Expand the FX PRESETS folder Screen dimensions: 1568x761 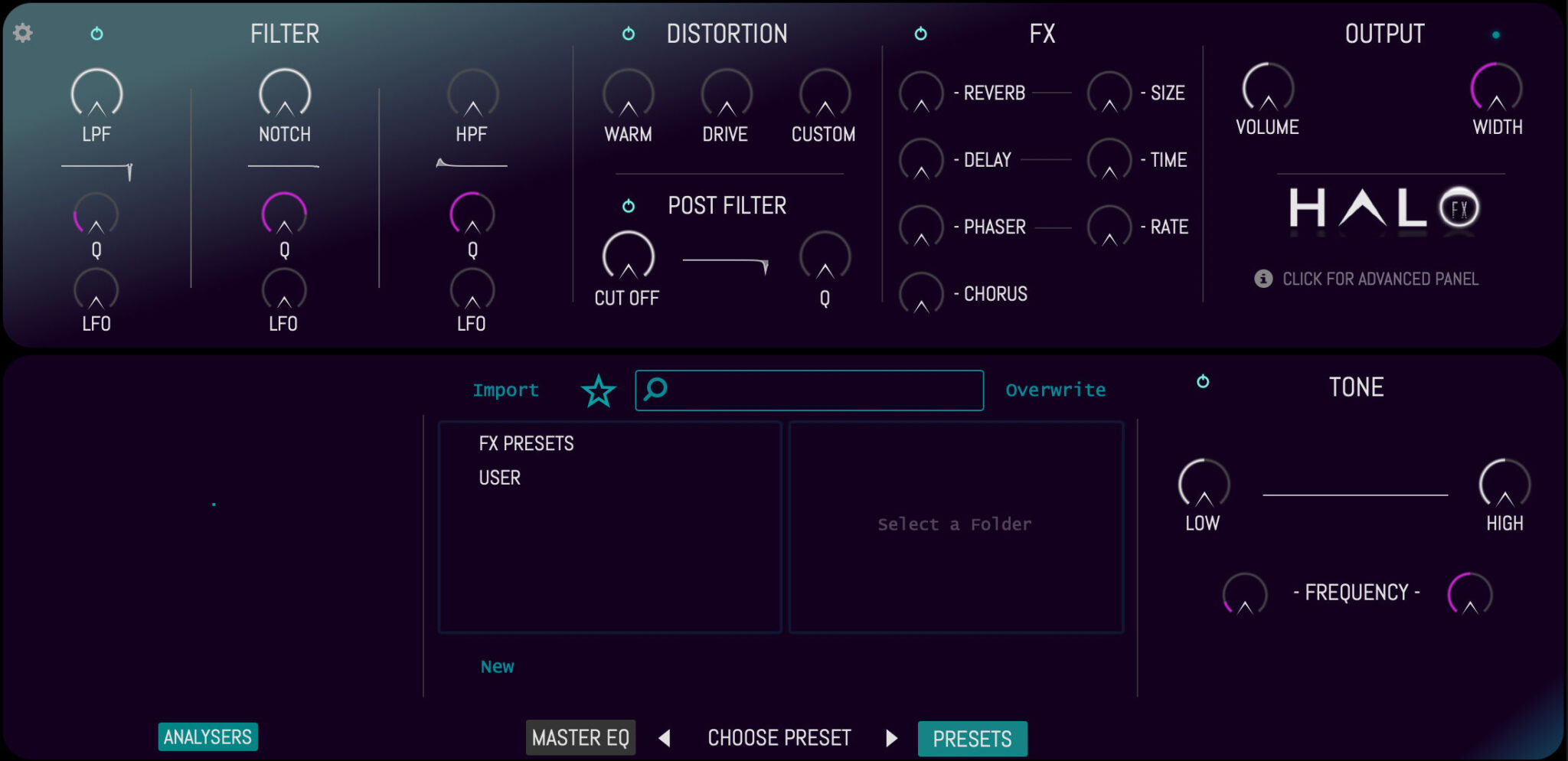(525, 443)
